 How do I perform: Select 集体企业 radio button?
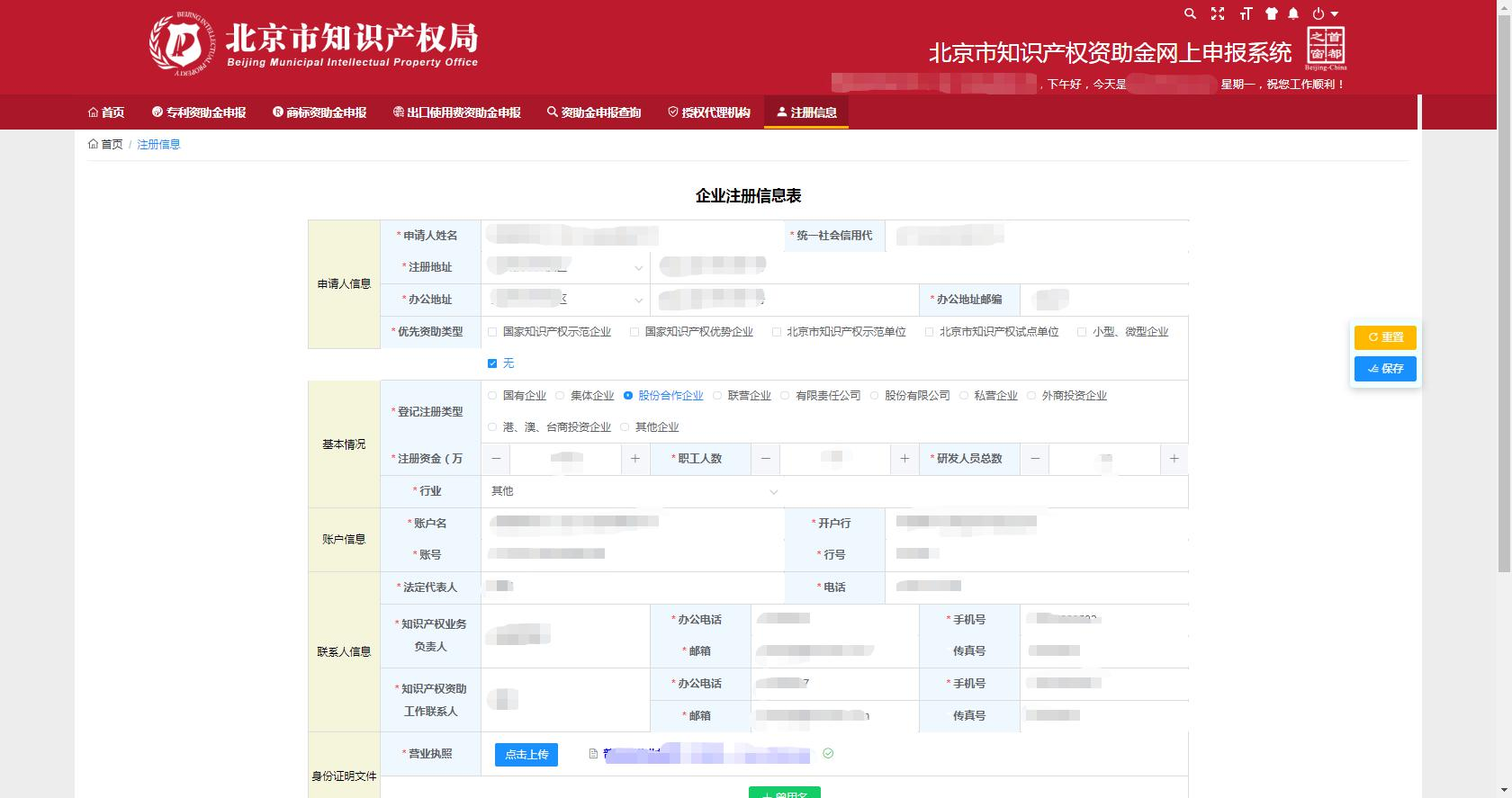coord(560,396)
